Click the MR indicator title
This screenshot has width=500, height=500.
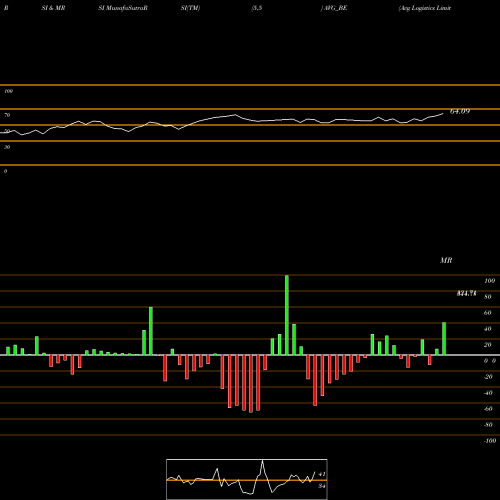pyautogui.click(x=446, y=260)
